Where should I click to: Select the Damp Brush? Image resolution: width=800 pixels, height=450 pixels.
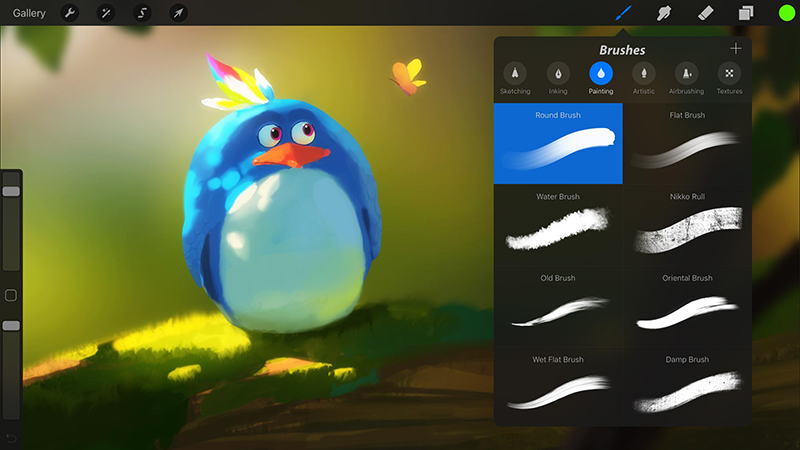(x=687, y=387)
